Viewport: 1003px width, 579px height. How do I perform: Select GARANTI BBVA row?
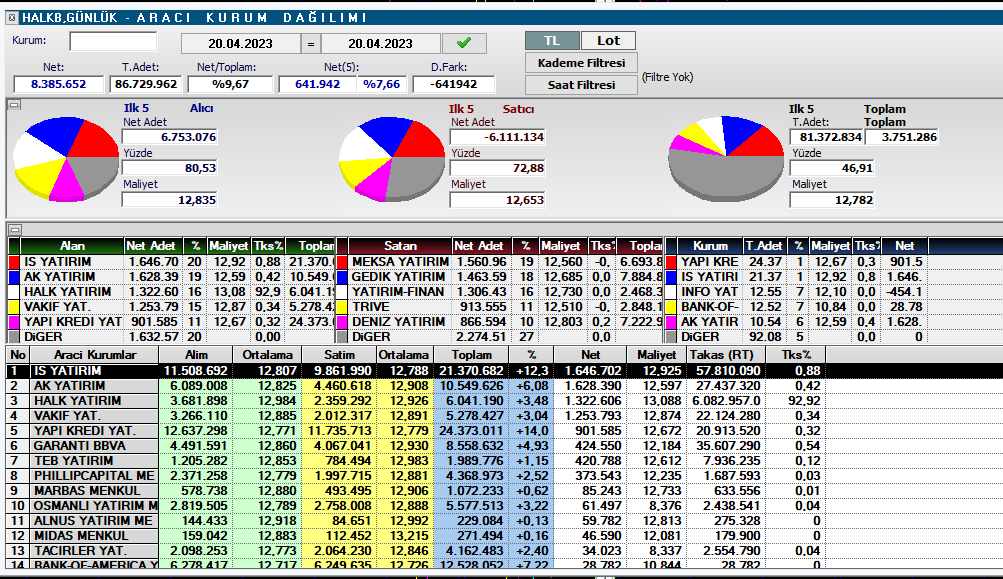[416, 446]
